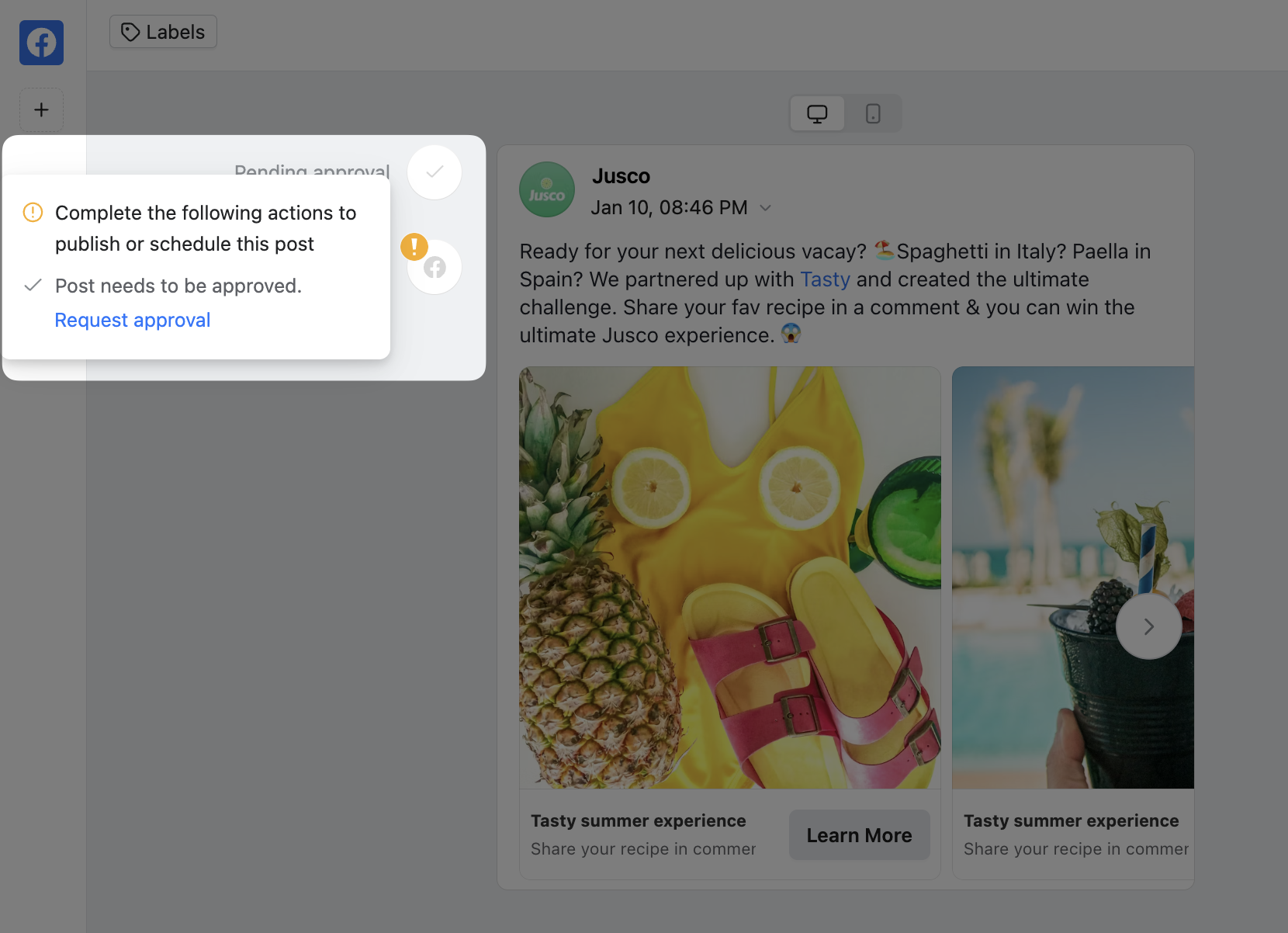The width and height of the screenshot is (1288, 933).
Task: Click the Pending approval checkmark circle
Action: (435, 172)
